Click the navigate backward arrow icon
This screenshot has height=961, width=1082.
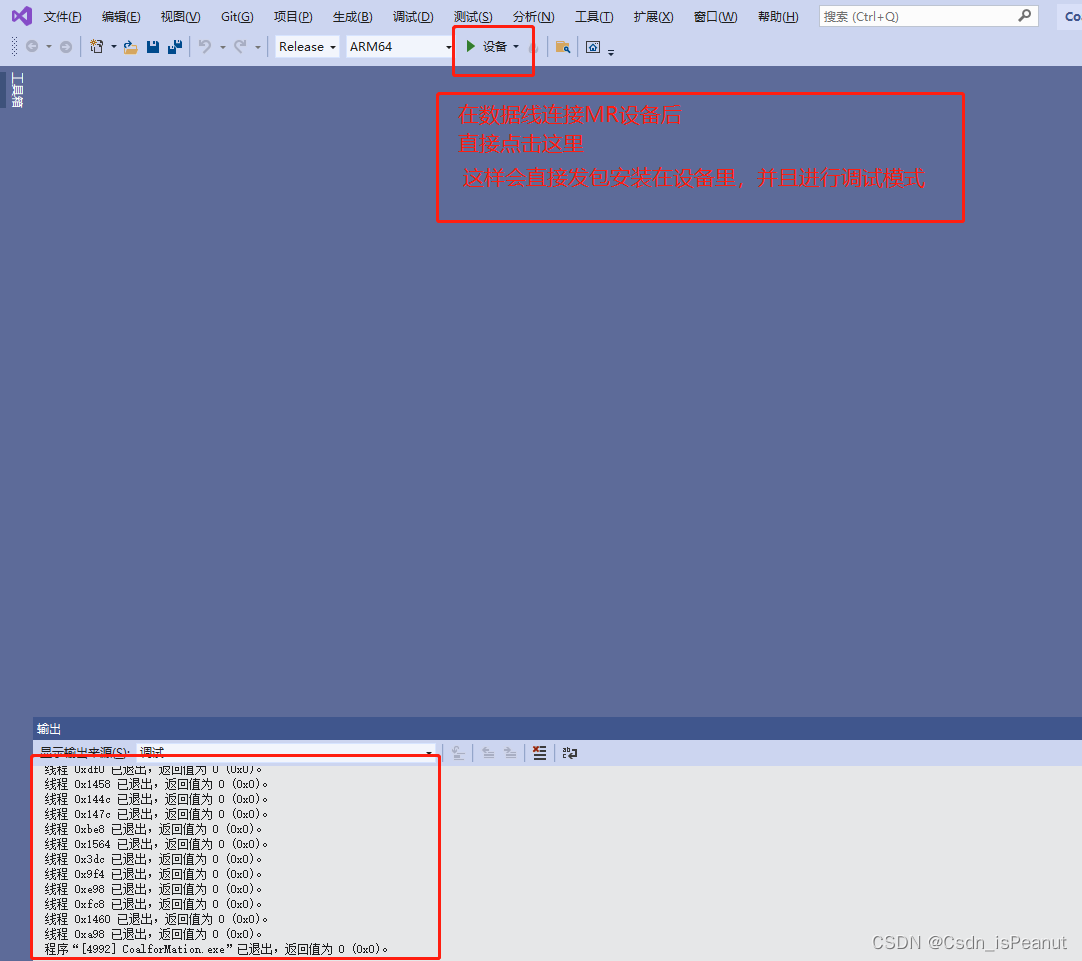tap(32, 46)
